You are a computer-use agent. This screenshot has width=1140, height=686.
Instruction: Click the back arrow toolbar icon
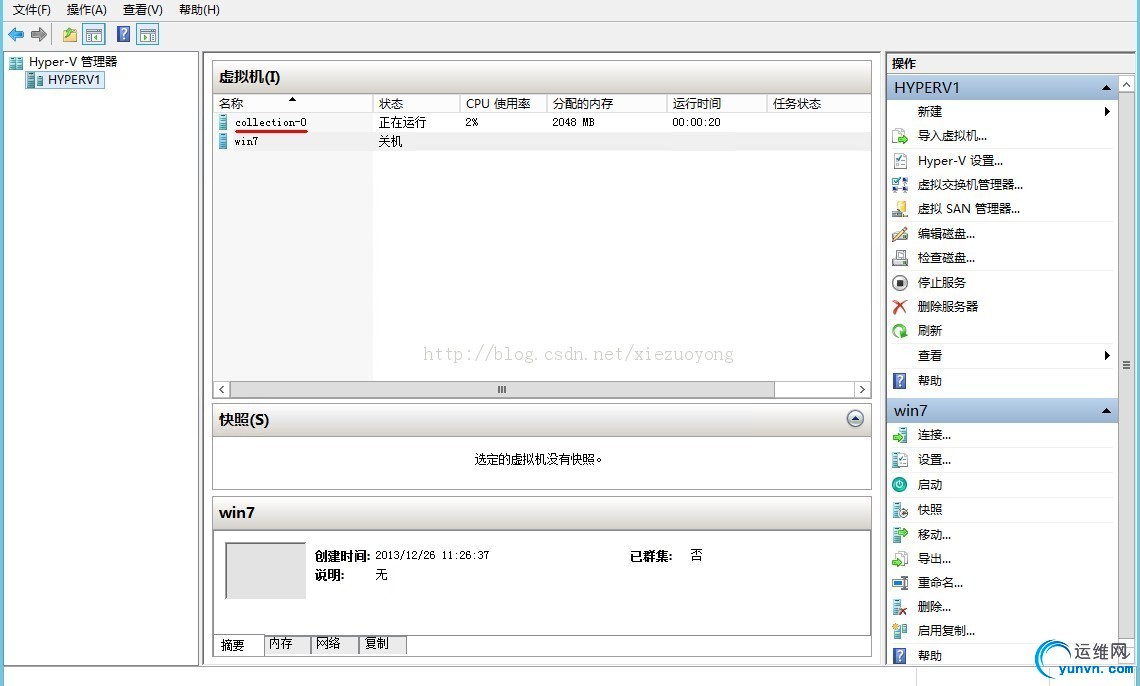tap(16, 34)
